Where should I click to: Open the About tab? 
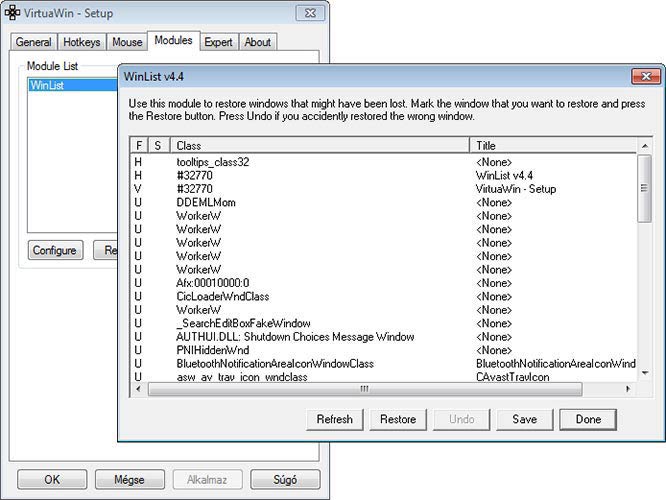[257, 42]
